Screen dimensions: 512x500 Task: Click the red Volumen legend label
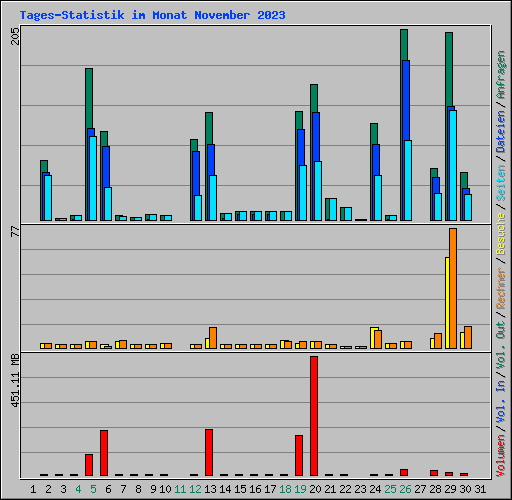pos(500,456)
